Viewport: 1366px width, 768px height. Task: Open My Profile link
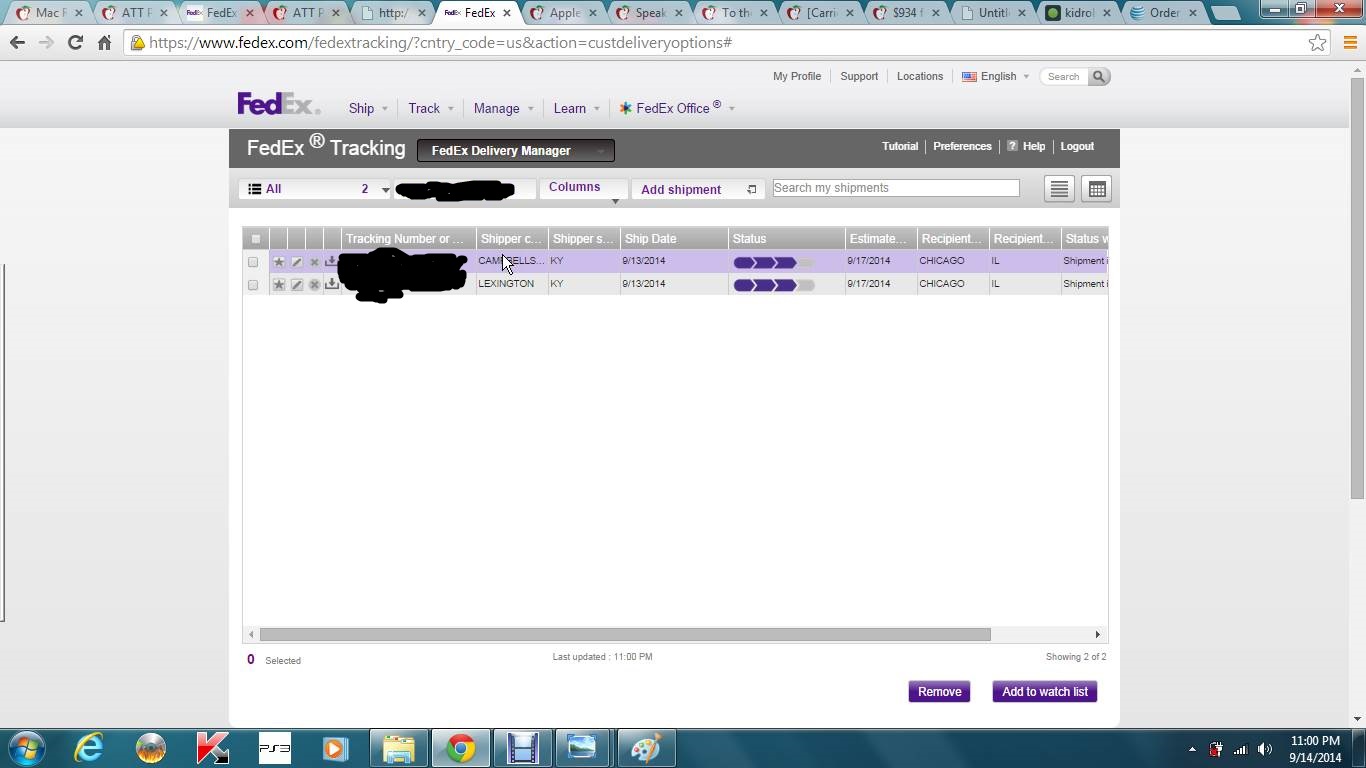point(797,76)
